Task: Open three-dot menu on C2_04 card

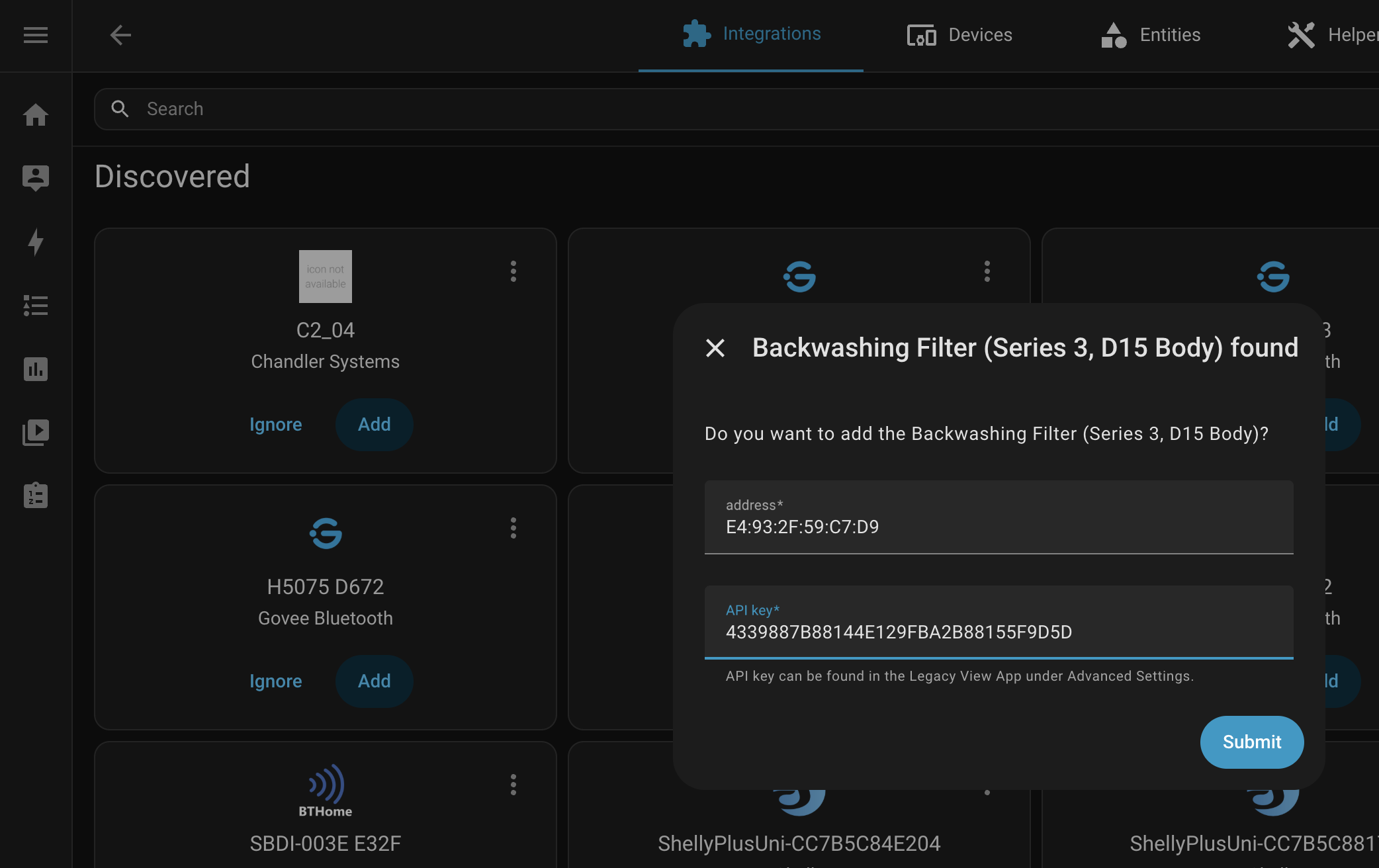Action: tap(513, 271)
